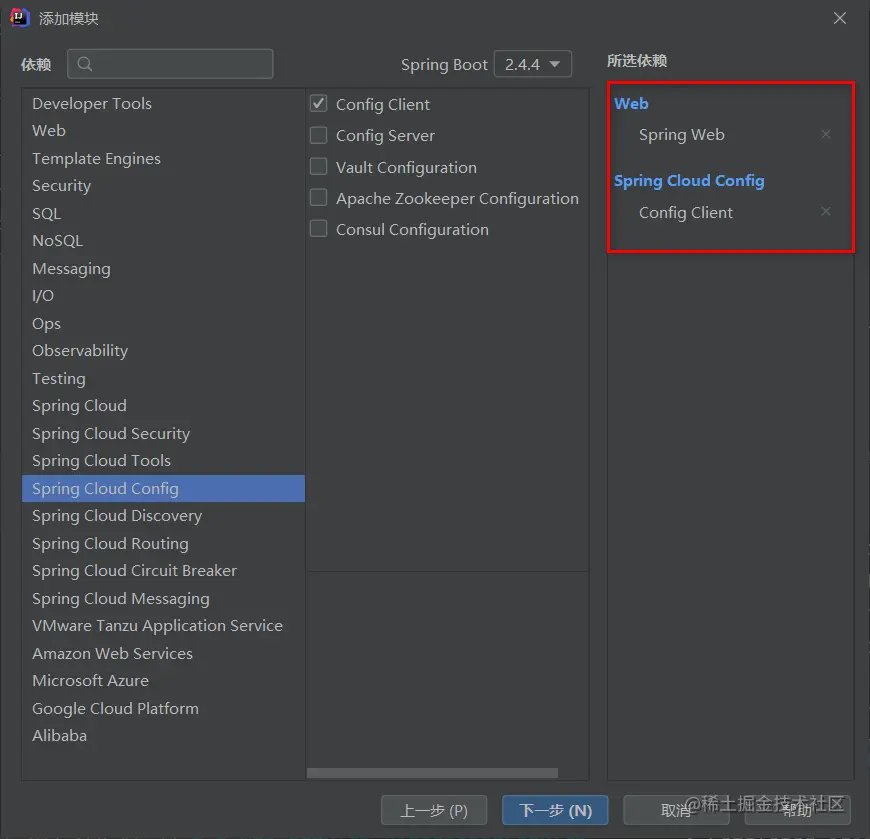870x839 pixels.
Task: Click Web group heading in selected dependencies
Action: (x=631, y=104)
